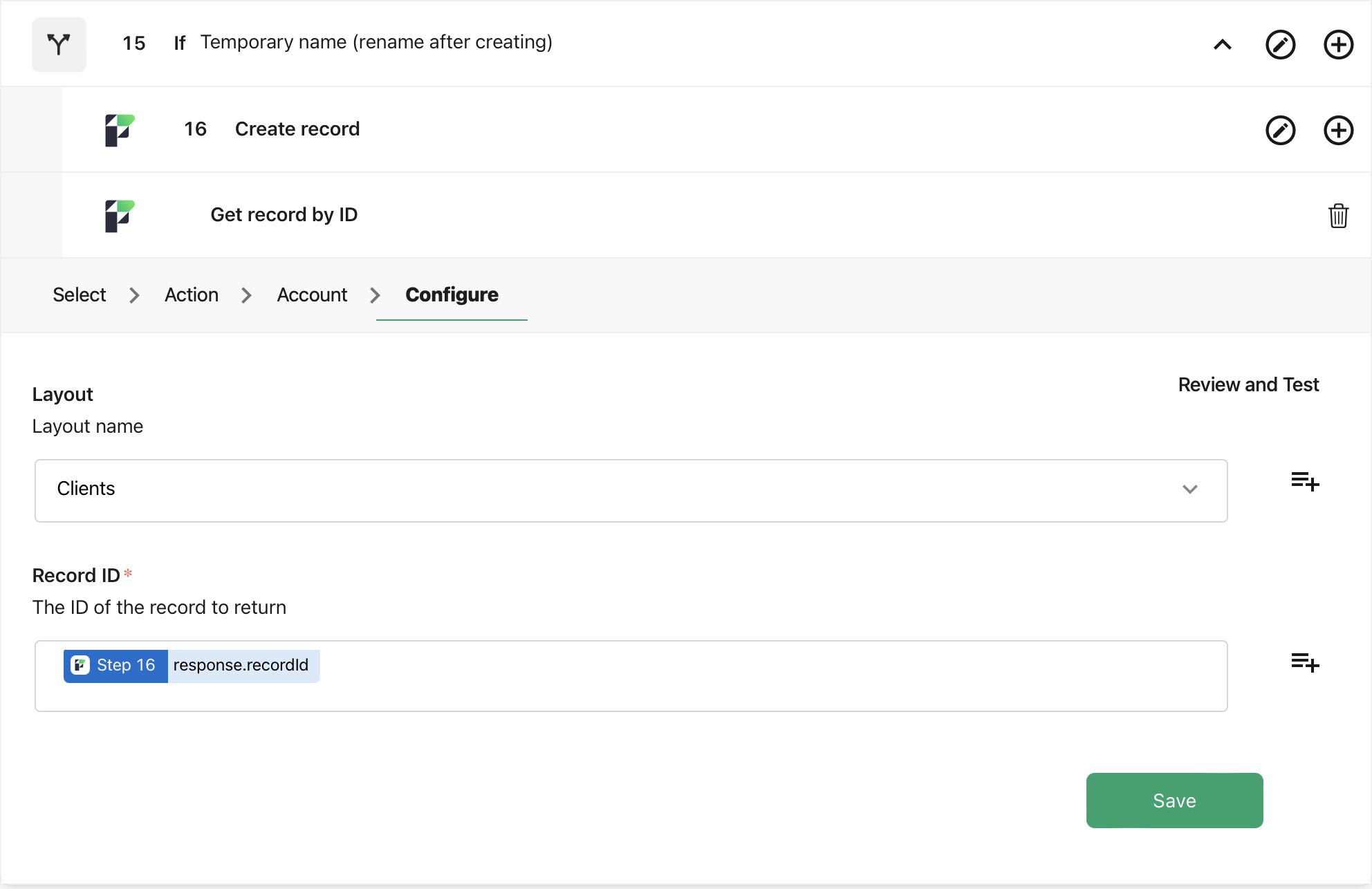Image resolution: width=1372 pixels, height=889 pixels.
Task: Insert a variable into the Record ID field
Action: [x=1306, y=663]
